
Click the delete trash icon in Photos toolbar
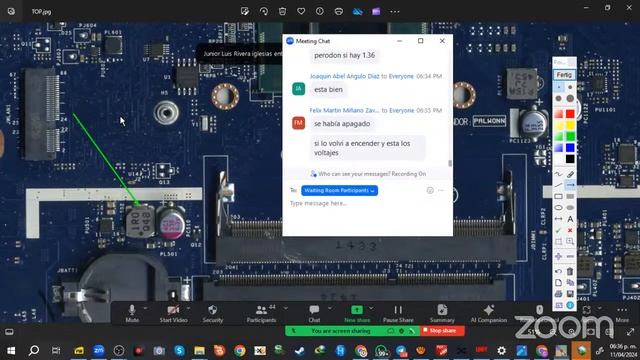[282, 11]
